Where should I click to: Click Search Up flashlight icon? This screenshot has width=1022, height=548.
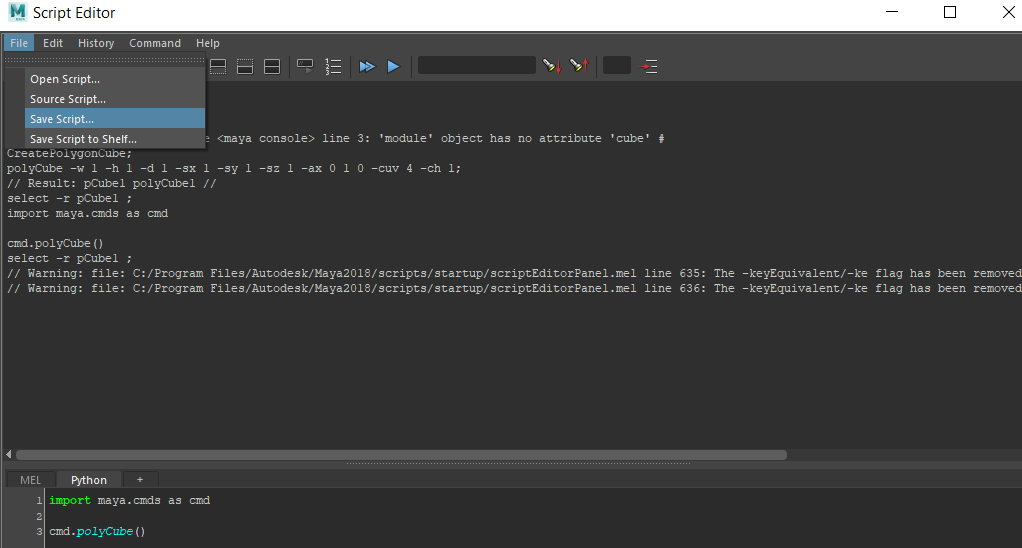[x=579, y=66]
